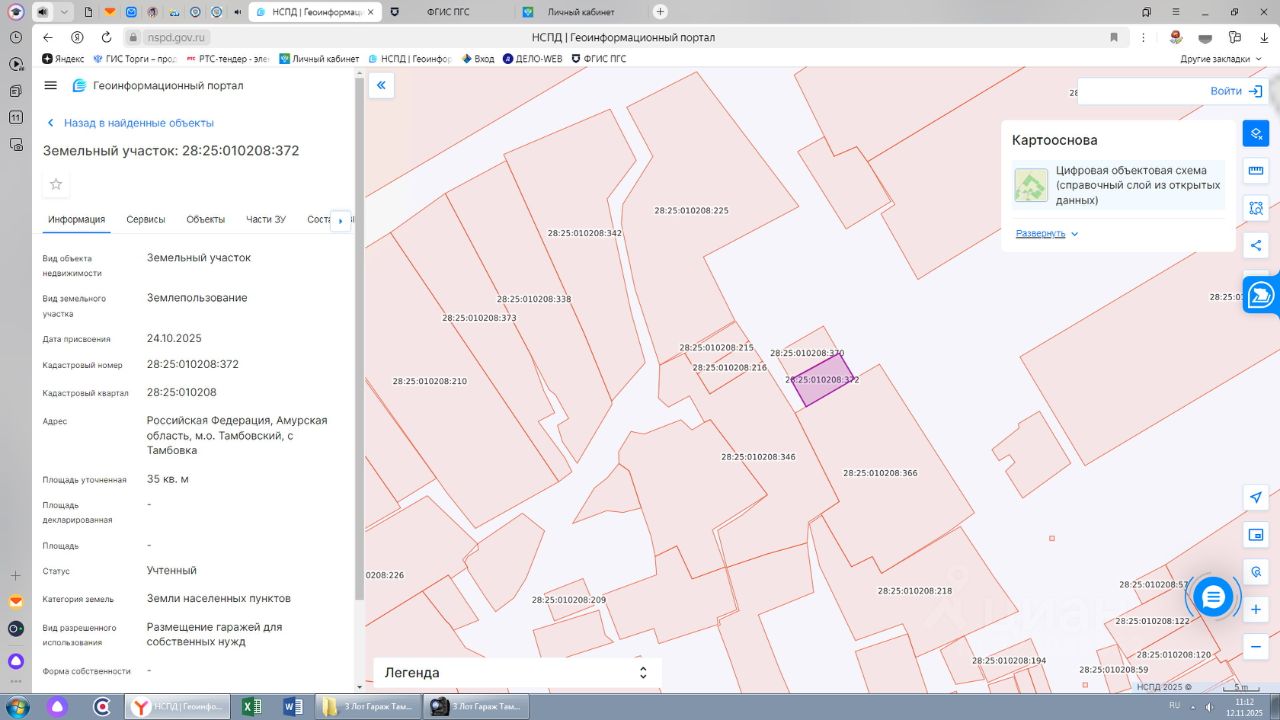Click the highlighted parcel 28:25:010208:372 on map

[x=823, y=381]
